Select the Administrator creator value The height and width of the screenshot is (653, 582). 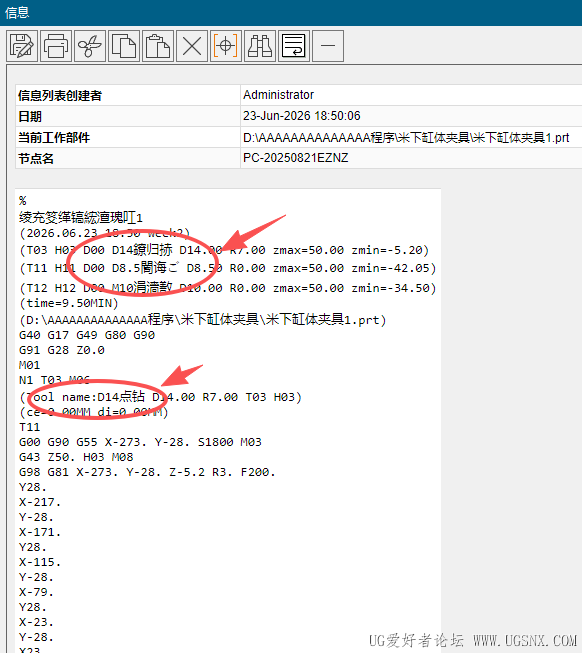coord(279,95)
